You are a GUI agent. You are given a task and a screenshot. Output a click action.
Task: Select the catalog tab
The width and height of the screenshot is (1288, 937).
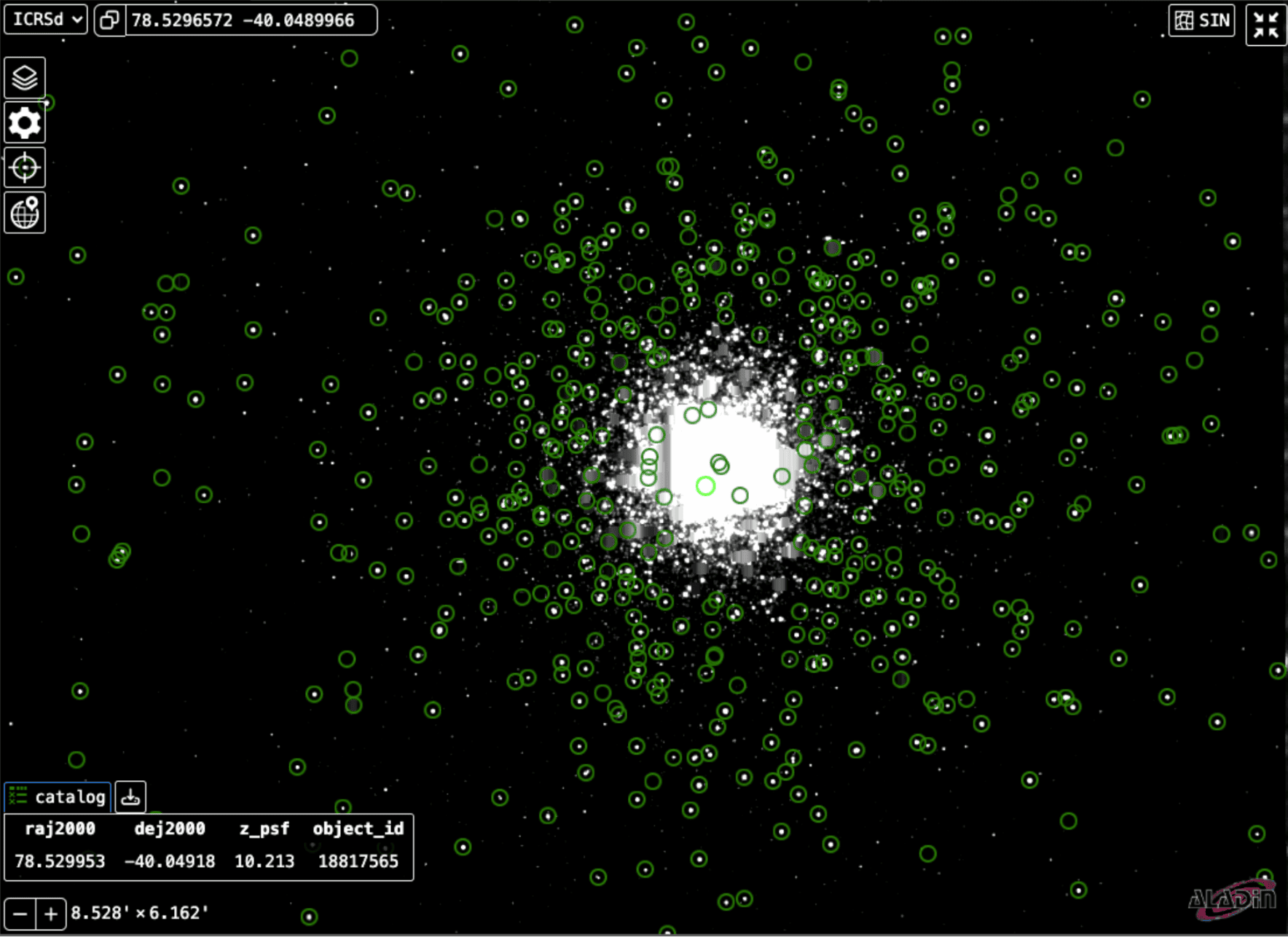pos(58,797)
